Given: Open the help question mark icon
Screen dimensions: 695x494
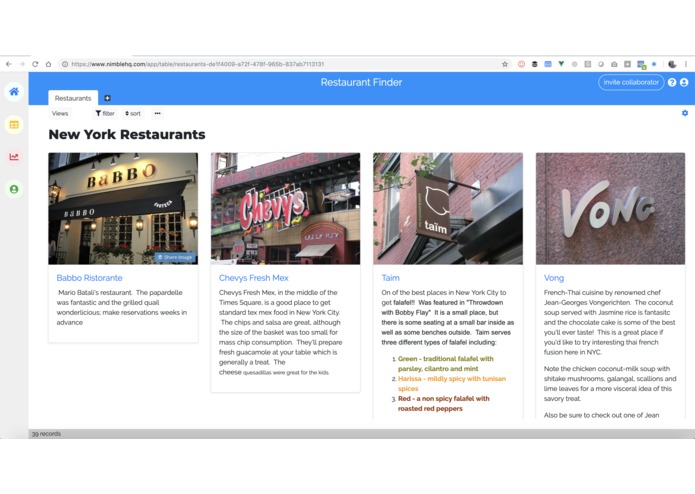Looking at the screenshot, I should coord(672,82).
